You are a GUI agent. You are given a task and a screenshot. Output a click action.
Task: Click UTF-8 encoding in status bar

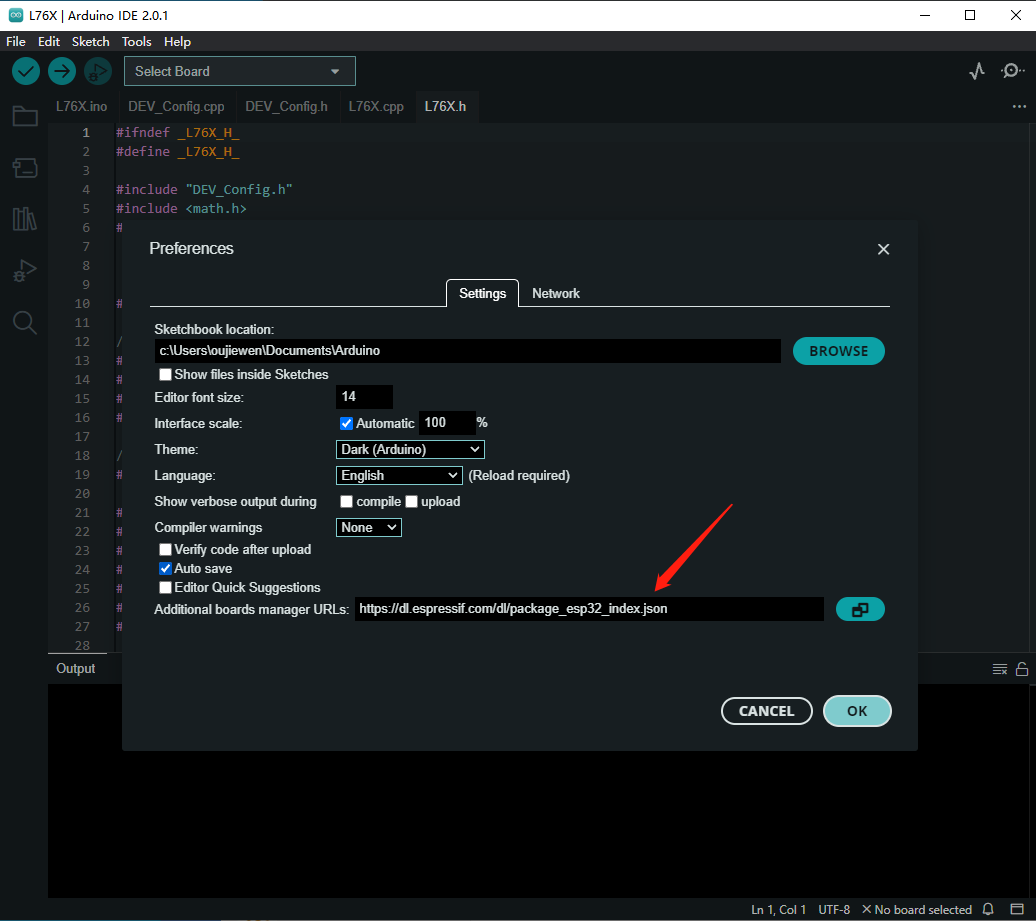coord(834,910)
